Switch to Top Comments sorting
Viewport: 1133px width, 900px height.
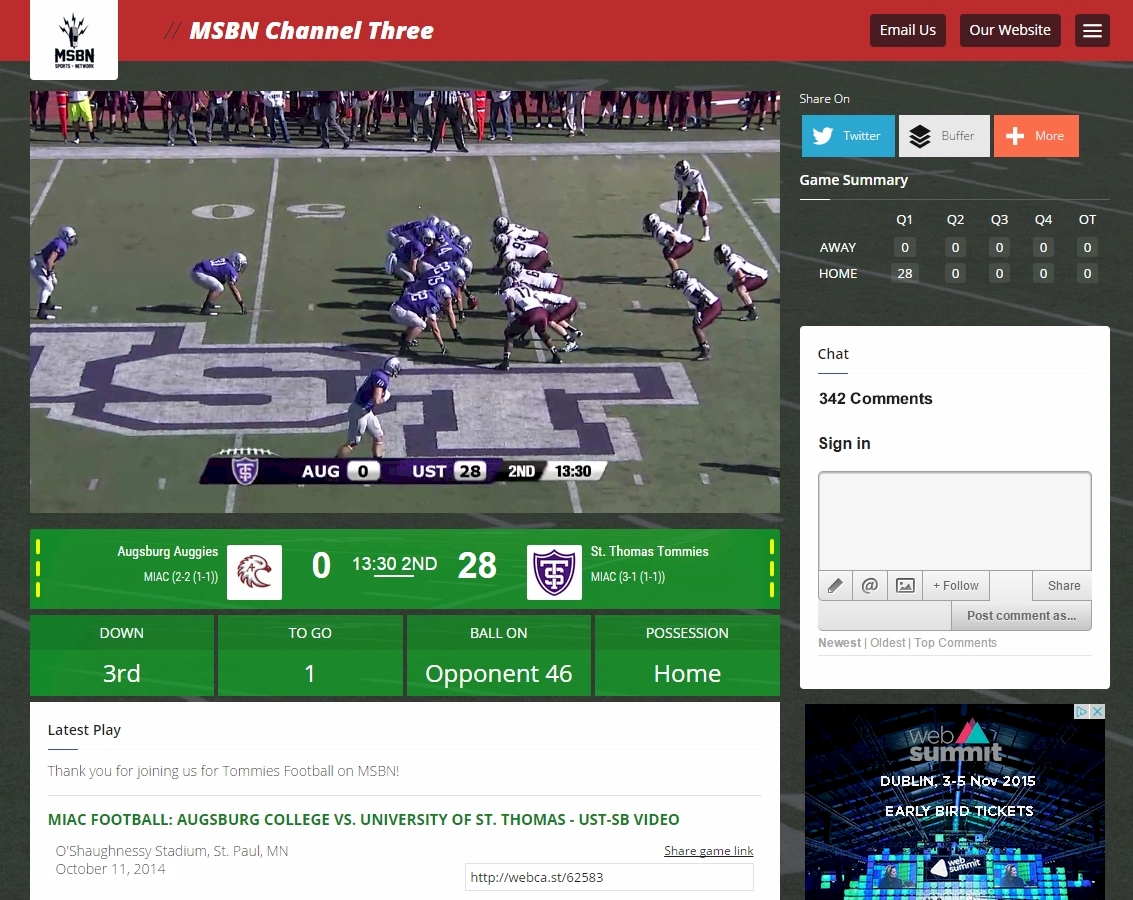955,643
